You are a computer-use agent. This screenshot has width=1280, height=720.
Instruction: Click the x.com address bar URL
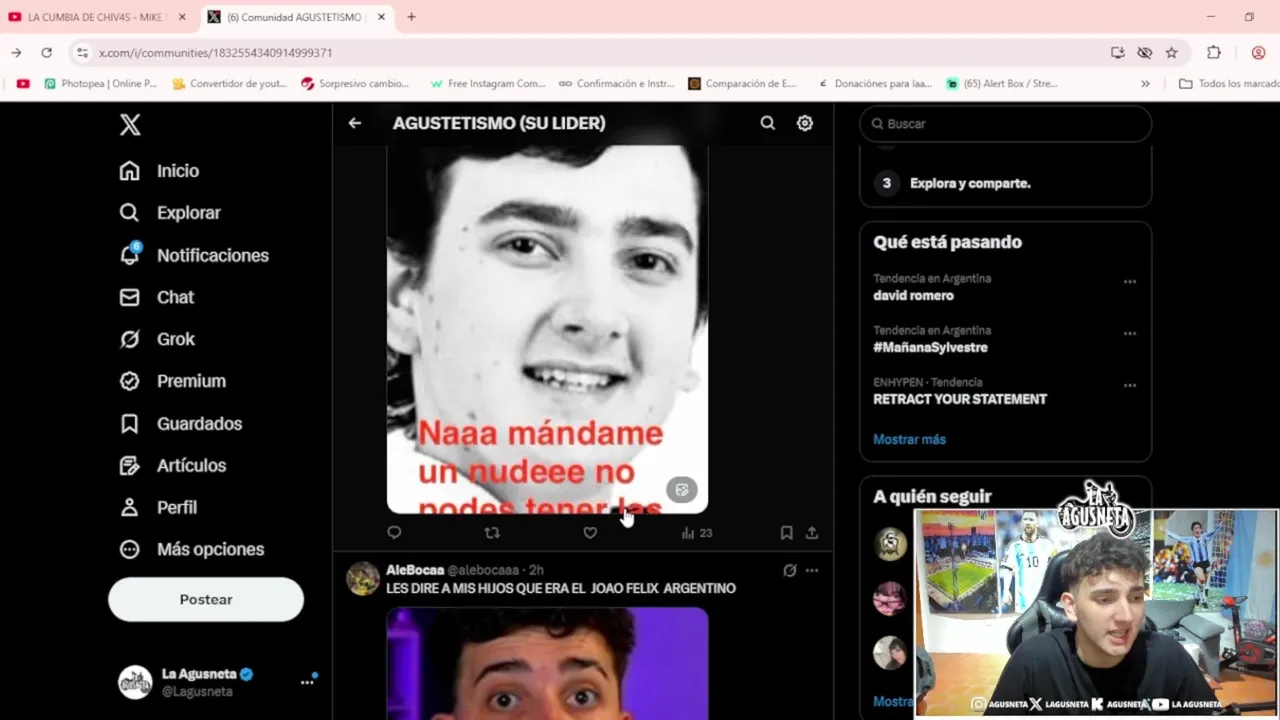(215, 53)
